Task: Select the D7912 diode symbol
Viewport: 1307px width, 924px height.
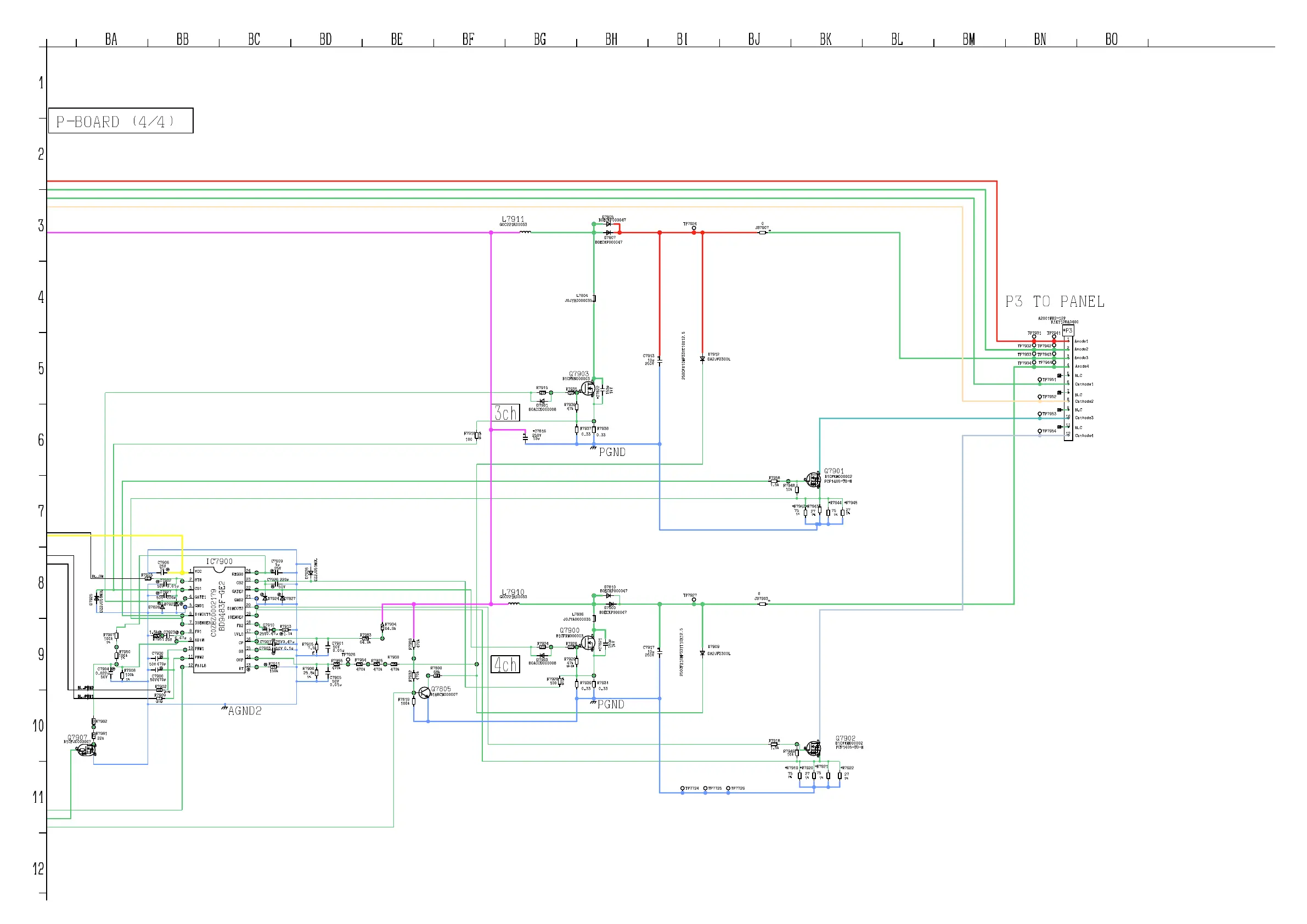Action: coord(702,359)
